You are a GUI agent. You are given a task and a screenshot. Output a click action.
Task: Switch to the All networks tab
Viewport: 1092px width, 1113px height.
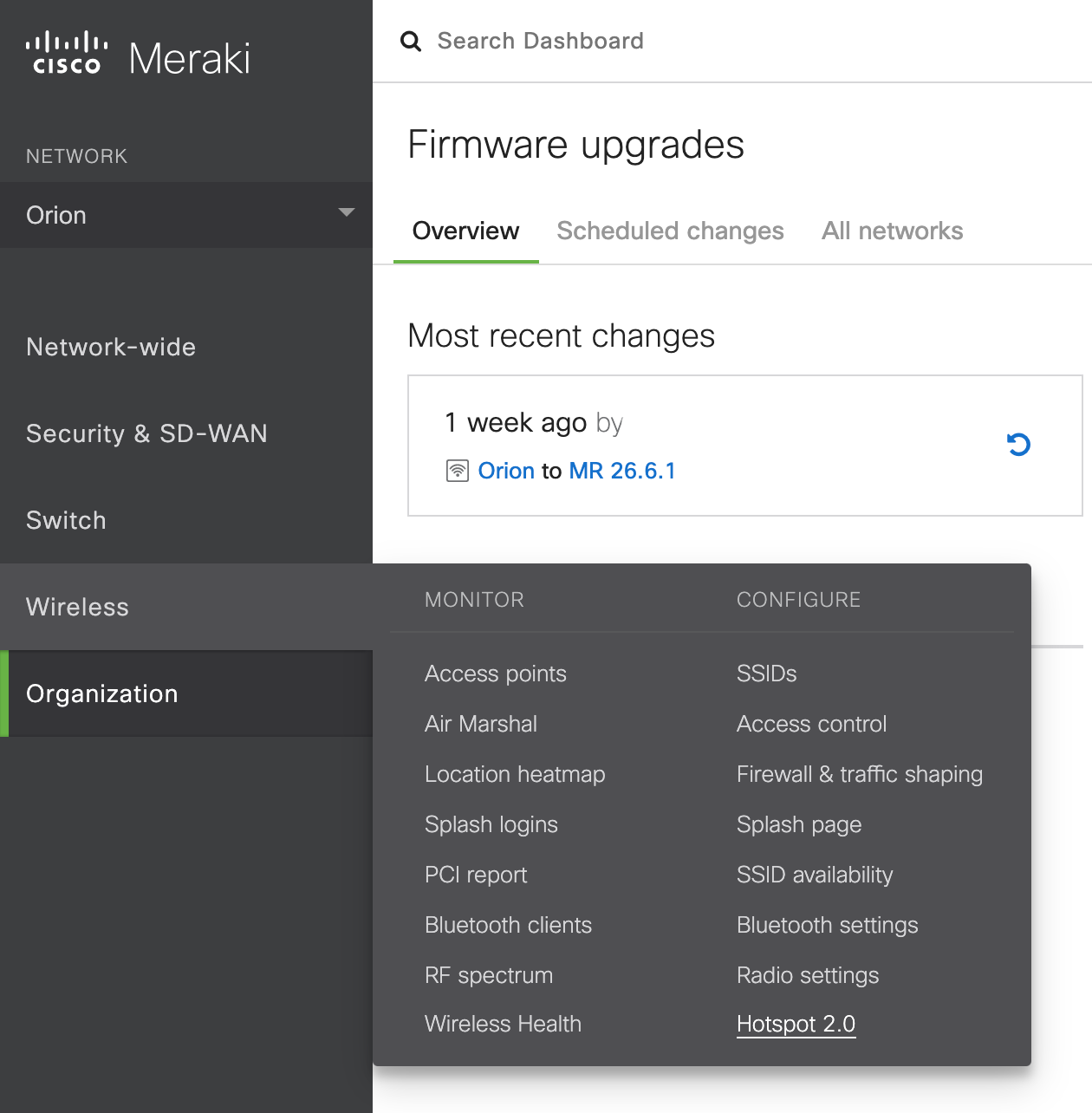click(x=892, y=231)
